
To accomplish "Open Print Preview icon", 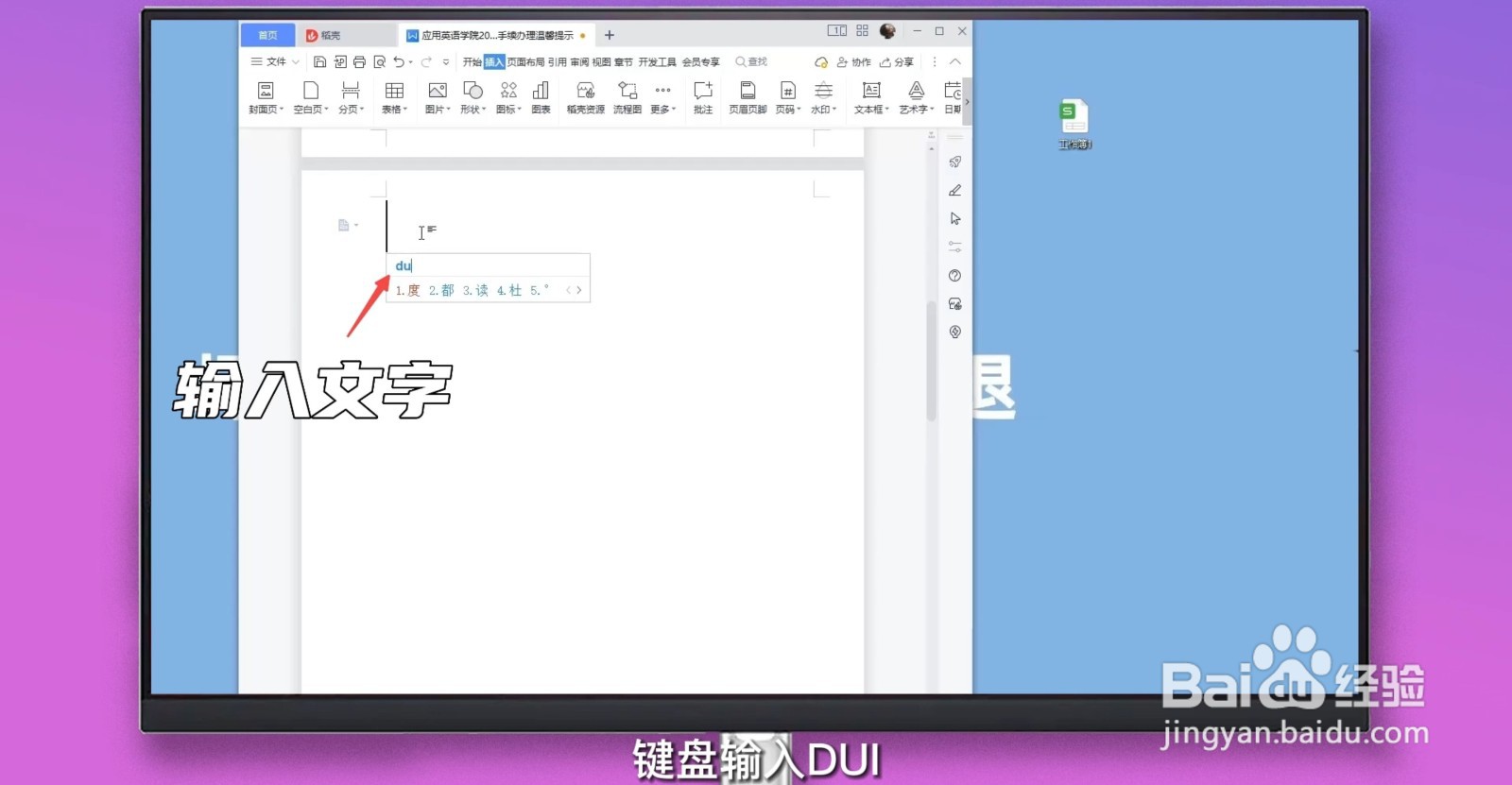I will click(x=379, y=61).
